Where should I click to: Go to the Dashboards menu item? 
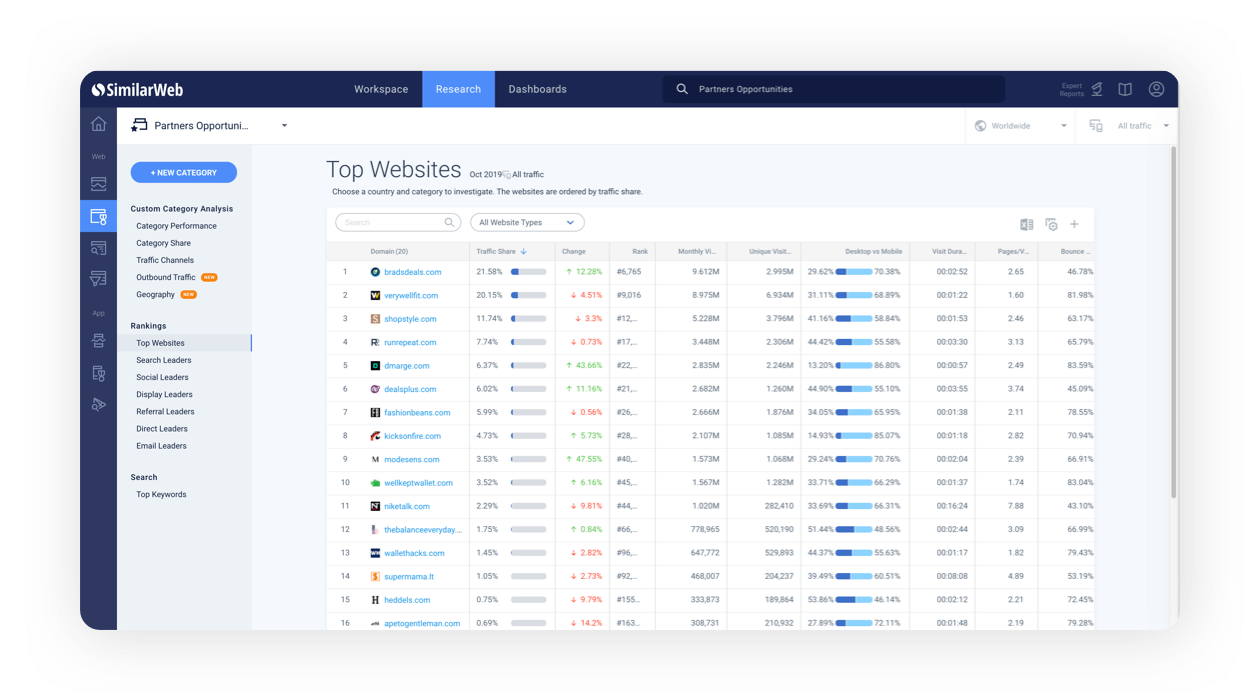tap(537, 89)
